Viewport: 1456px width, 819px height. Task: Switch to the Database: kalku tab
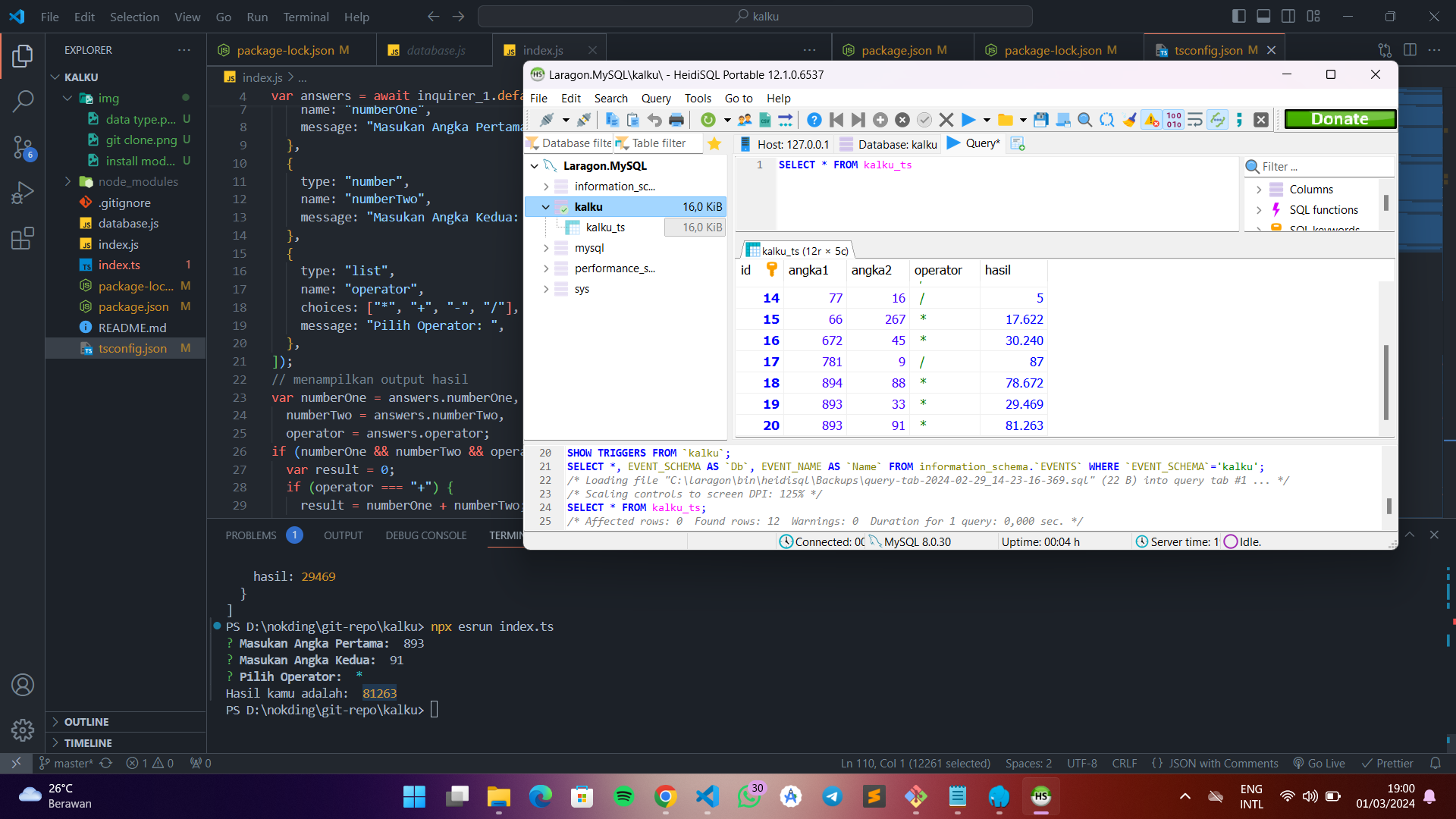(x=889, y=144)
